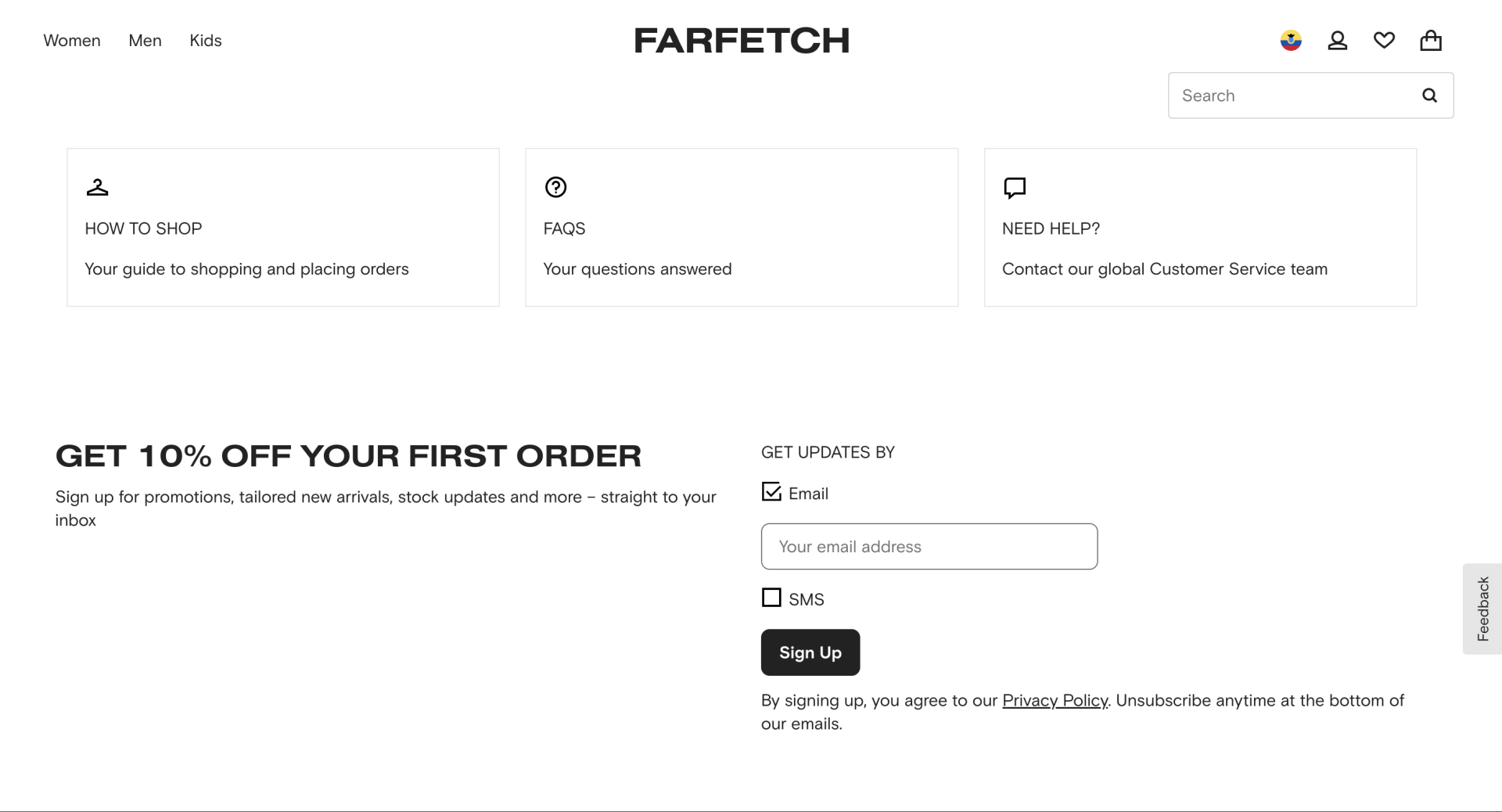Focus the Search input field
1502x812 pixels.
pyautogui.click(x=1291, y=95)
